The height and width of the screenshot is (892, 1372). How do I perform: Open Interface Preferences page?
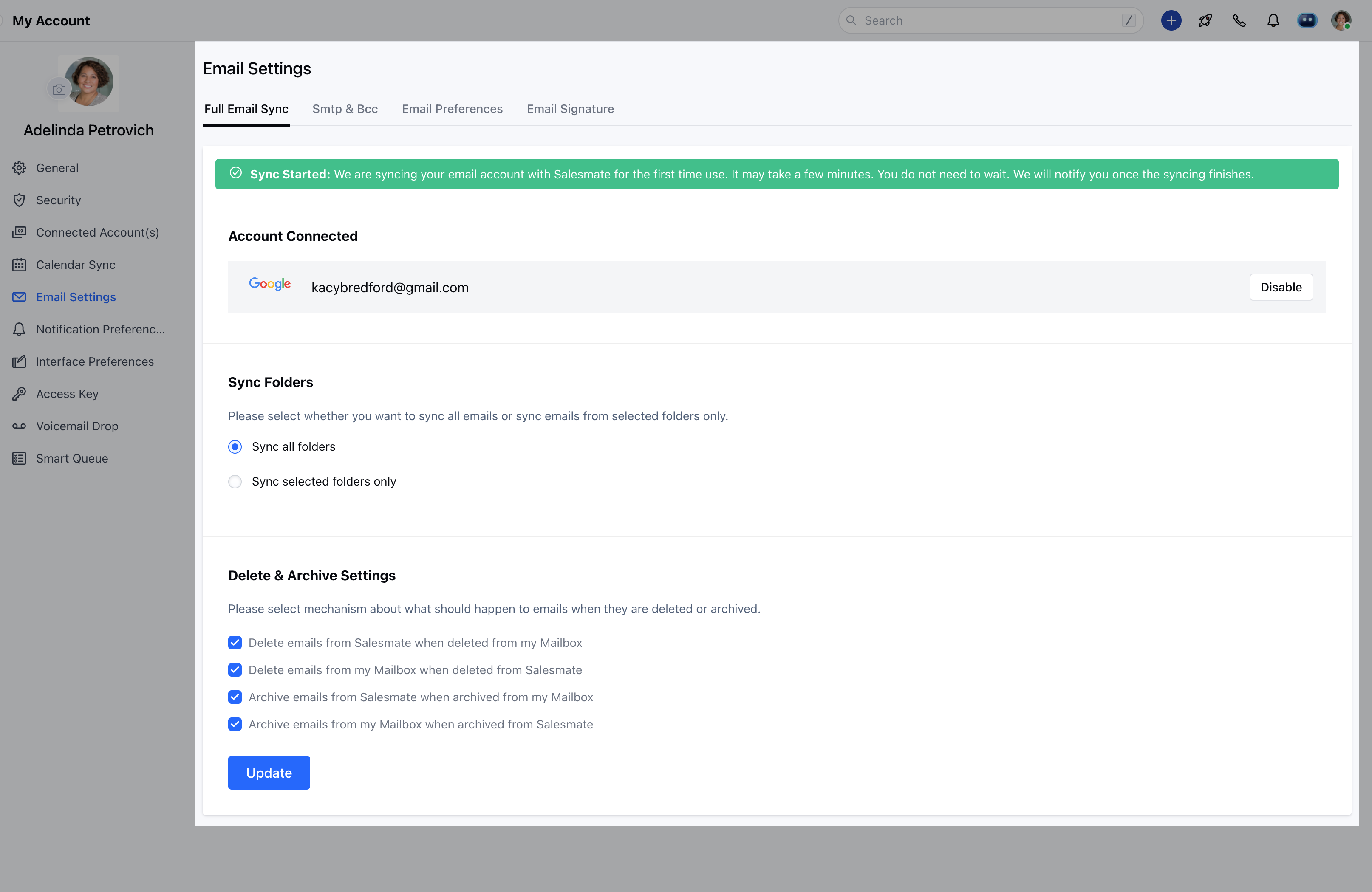pos(95,361)
